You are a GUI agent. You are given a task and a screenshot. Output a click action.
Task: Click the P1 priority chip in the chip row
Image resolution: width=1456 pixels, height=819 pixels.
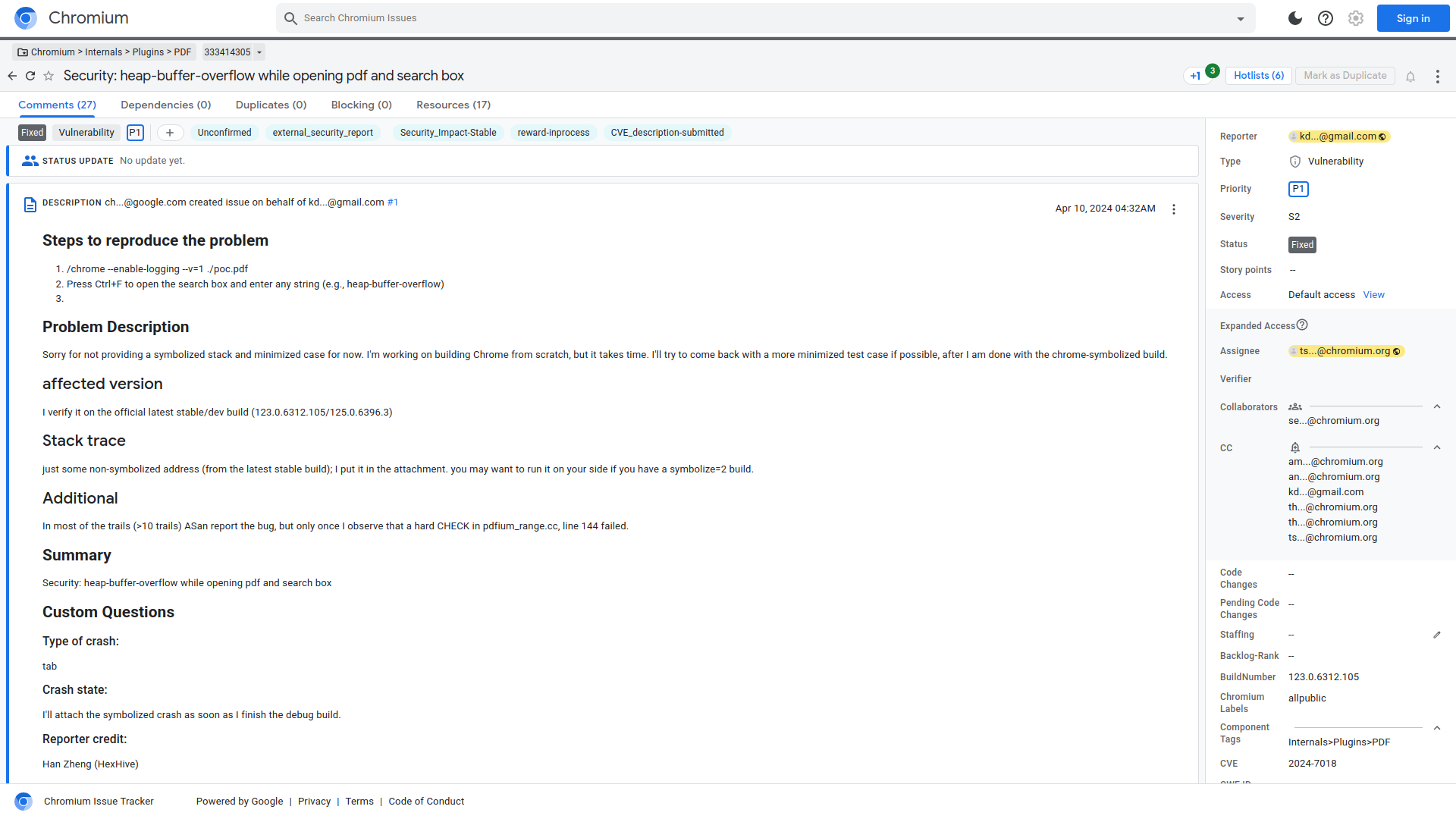click(x=135, y=133)
